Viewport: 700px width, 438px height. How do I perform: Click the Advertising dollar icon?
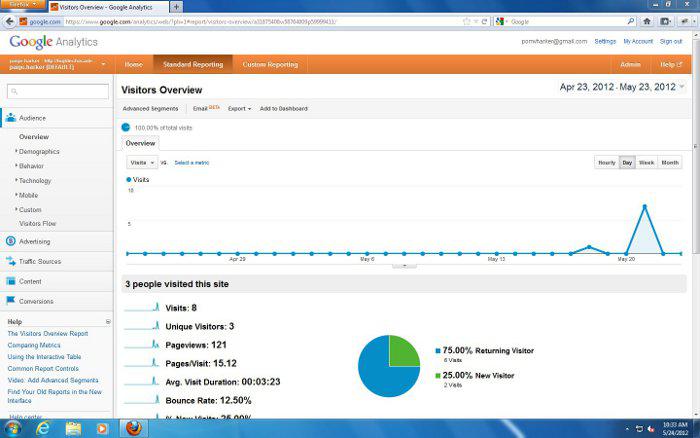click(x=10, y=241)
